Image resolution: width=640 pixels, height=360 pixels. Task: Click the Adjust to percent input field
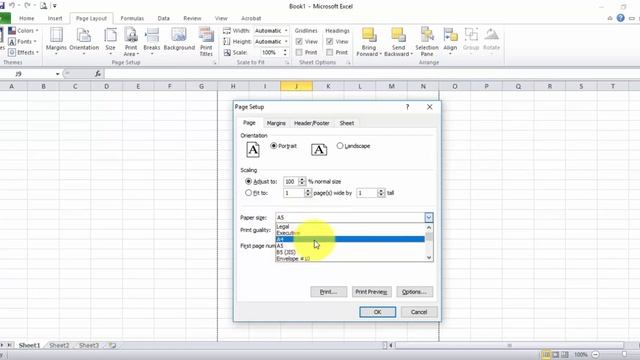(x=291, y=181)
